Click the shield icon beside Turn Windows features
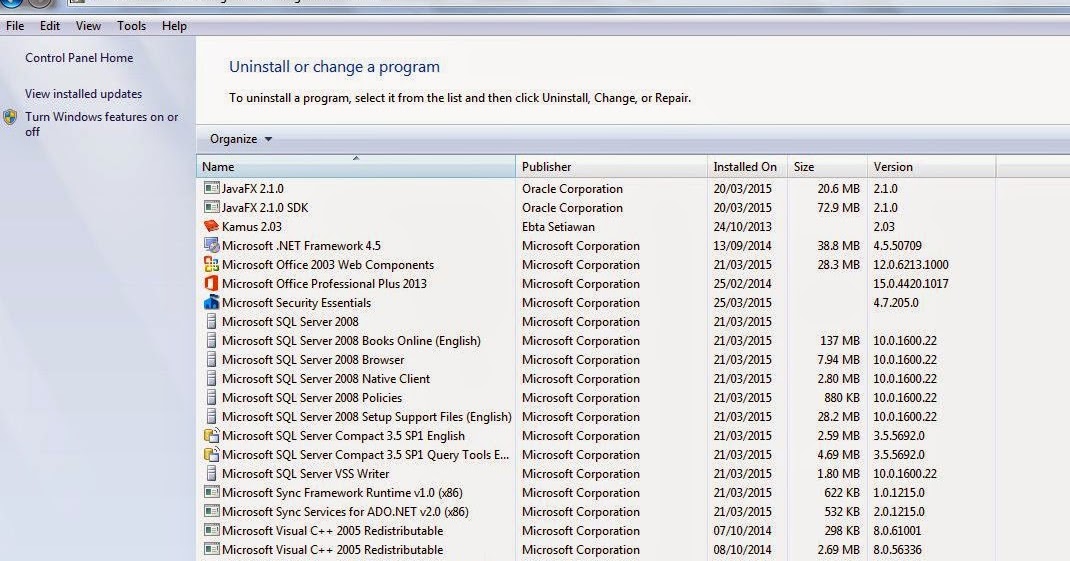Viewport: 1070px width, 561px height. coord(10,117)
